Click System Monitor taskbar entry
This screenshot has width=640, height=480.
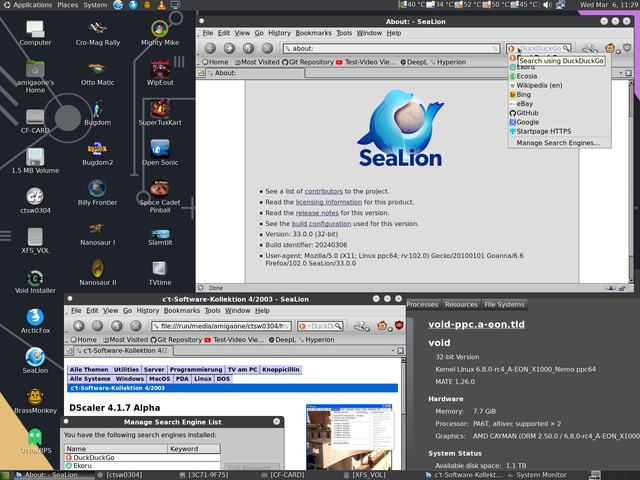click(x=537, y=475)
